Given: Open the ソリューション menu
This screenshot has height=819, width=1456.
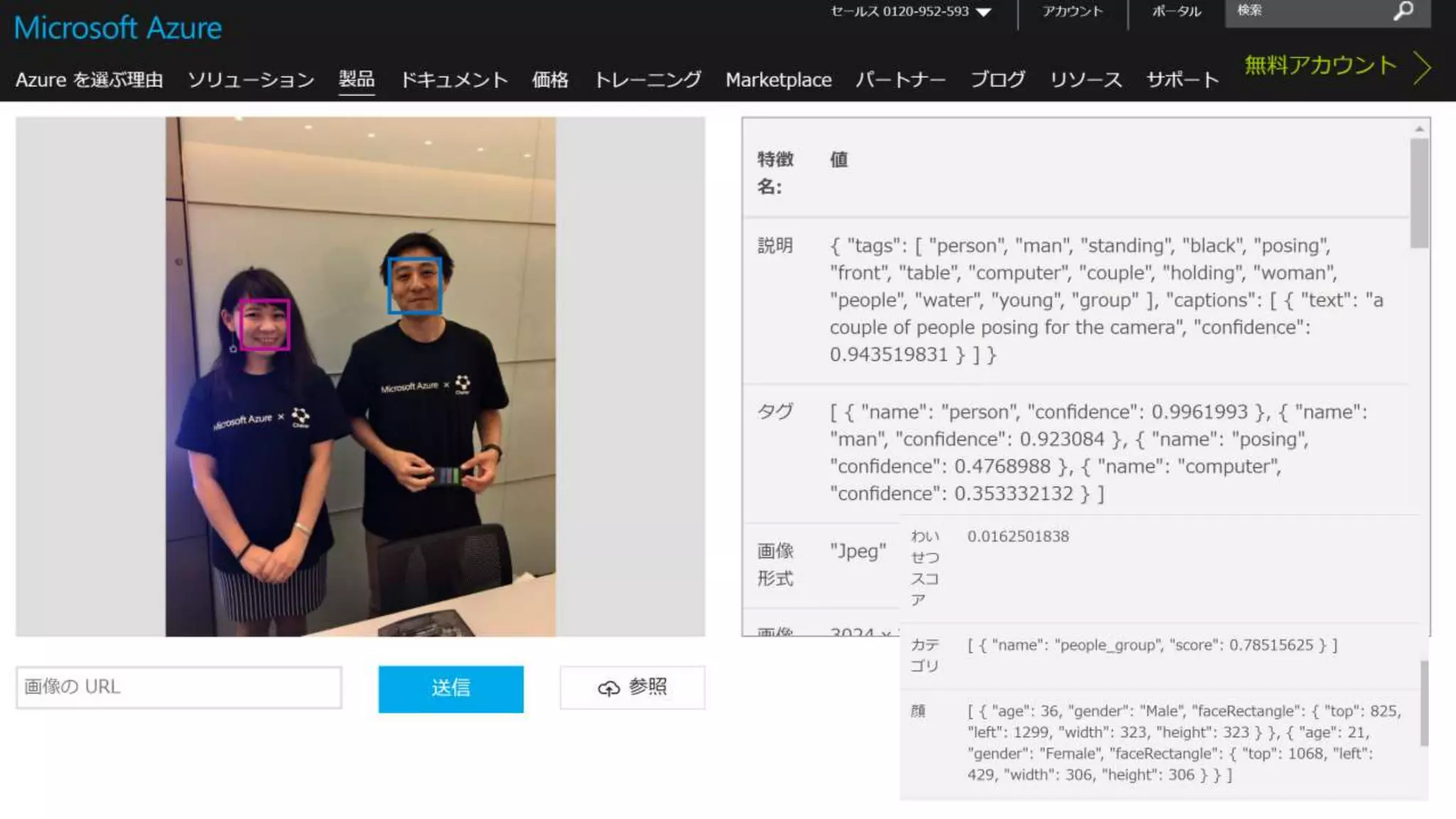Looking at the screenshot, I should (x=251, y=80).
